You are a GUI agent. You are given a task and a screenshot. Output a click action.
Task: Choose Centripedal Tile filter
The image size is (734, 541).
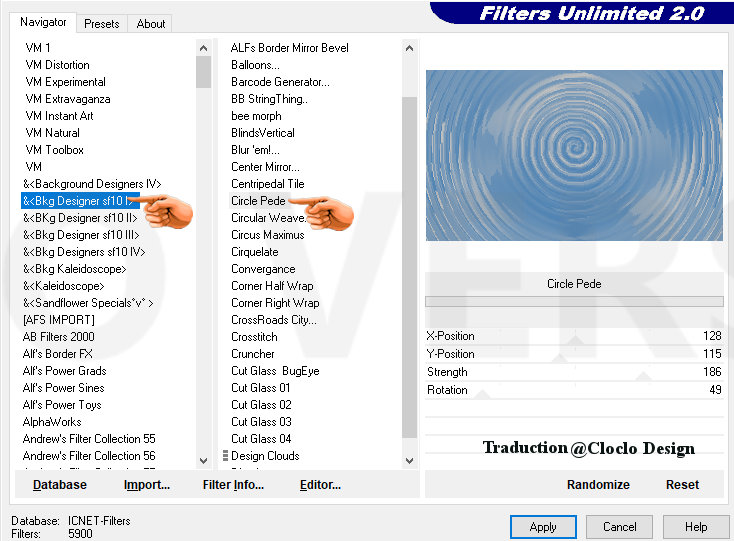(x=267, y=184)
